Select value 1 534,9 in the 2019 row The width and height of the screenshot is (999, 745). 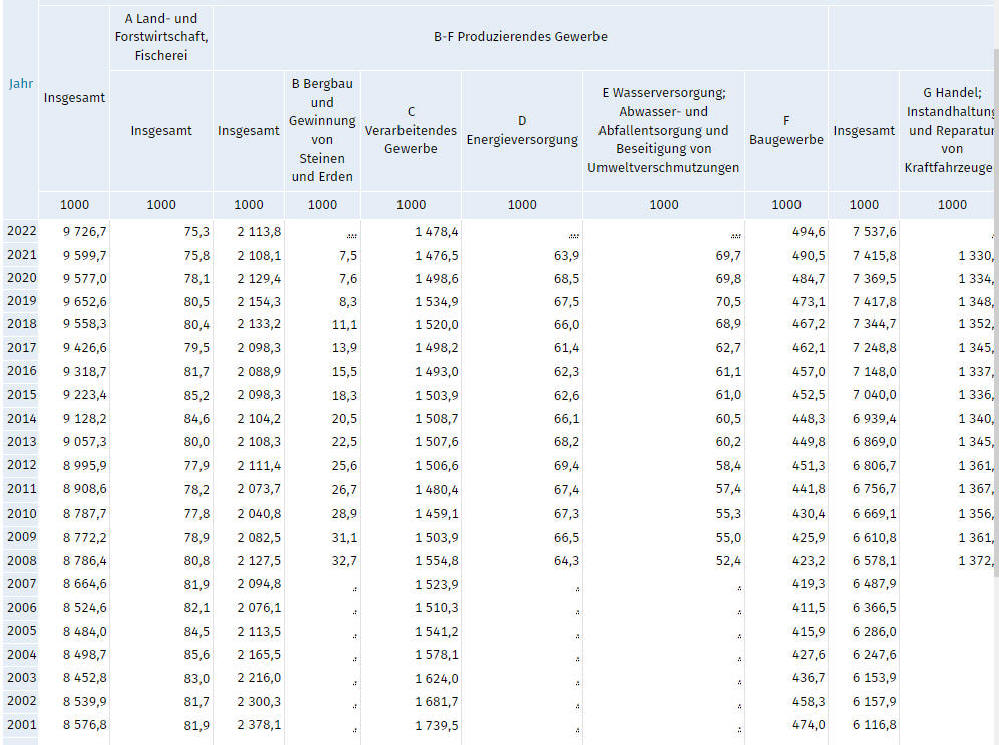click(x=436, y=301)
